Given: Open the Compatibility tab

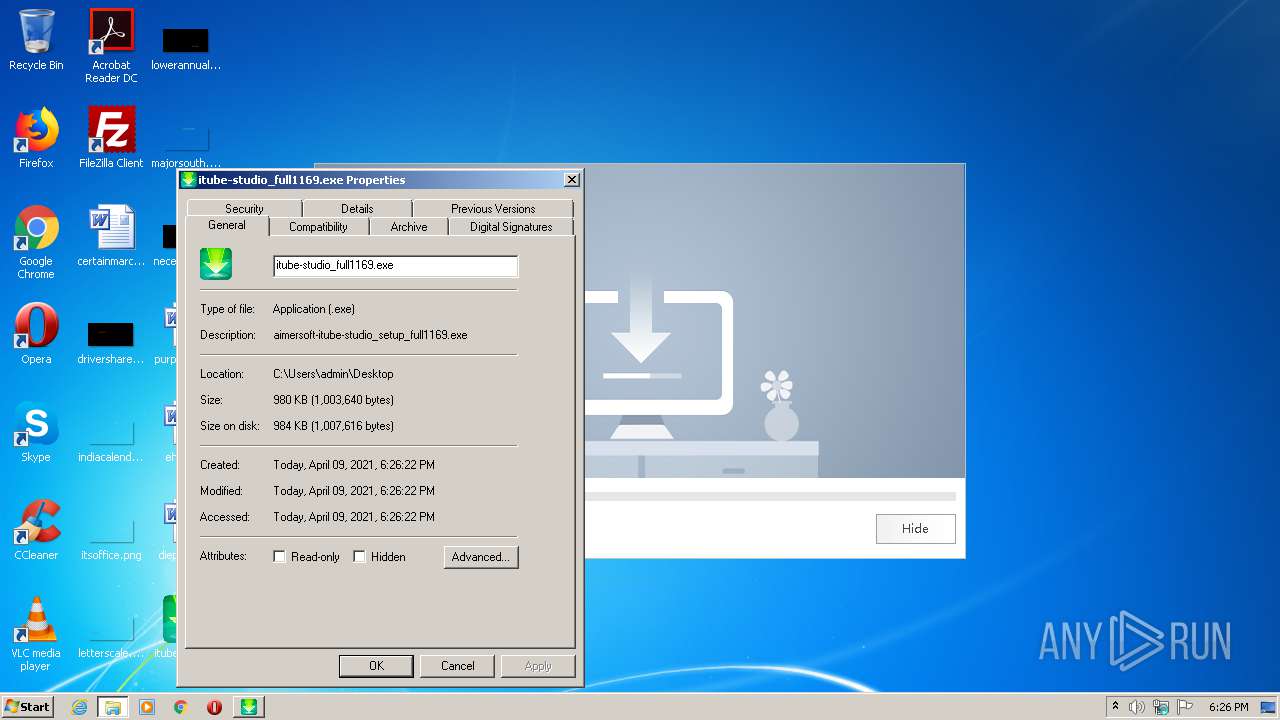Looking at the screenshot, I should point(318,227).
